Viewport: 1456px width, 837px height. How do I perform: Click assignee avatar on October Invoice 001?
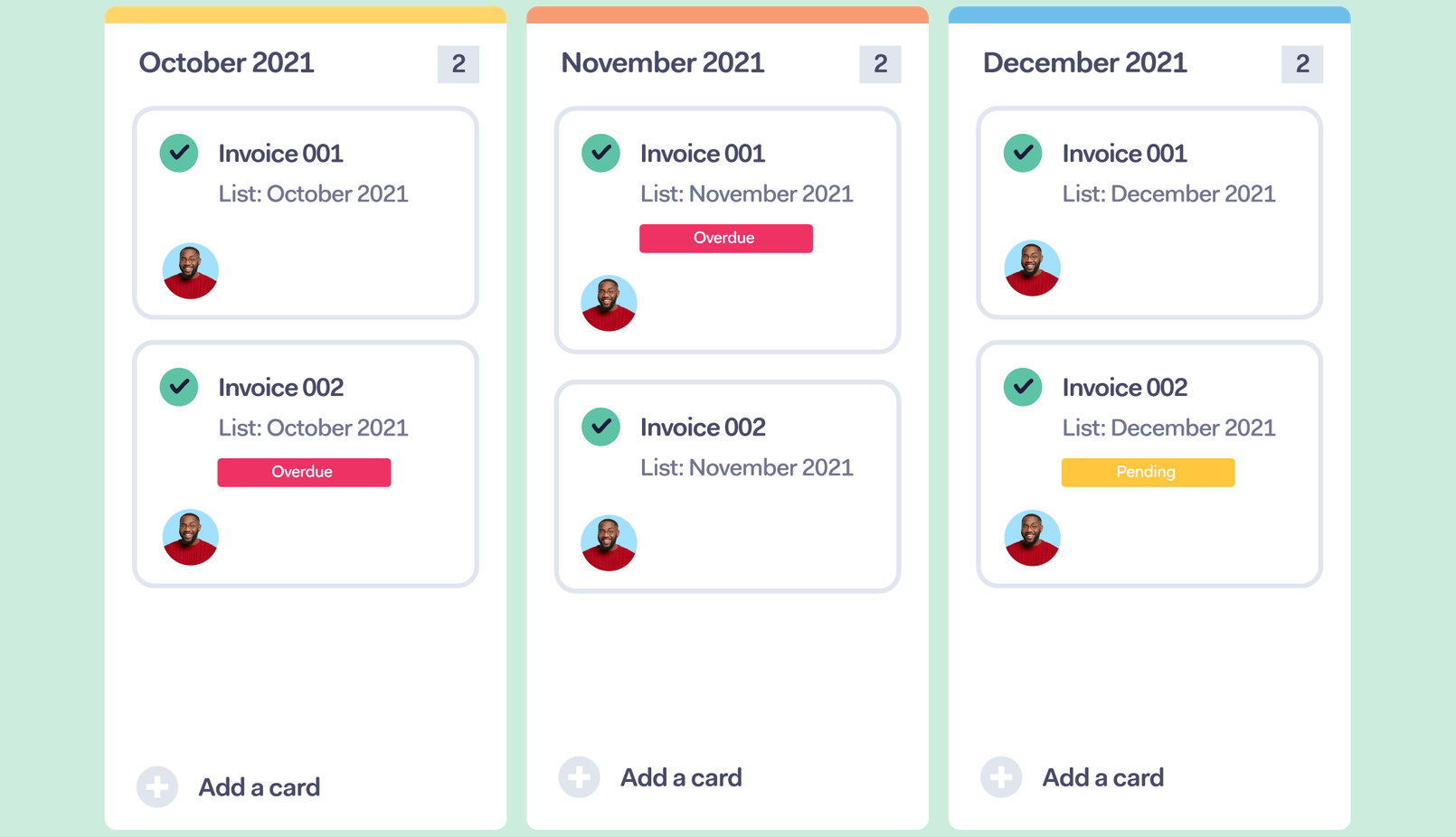(x=190, y=270)
